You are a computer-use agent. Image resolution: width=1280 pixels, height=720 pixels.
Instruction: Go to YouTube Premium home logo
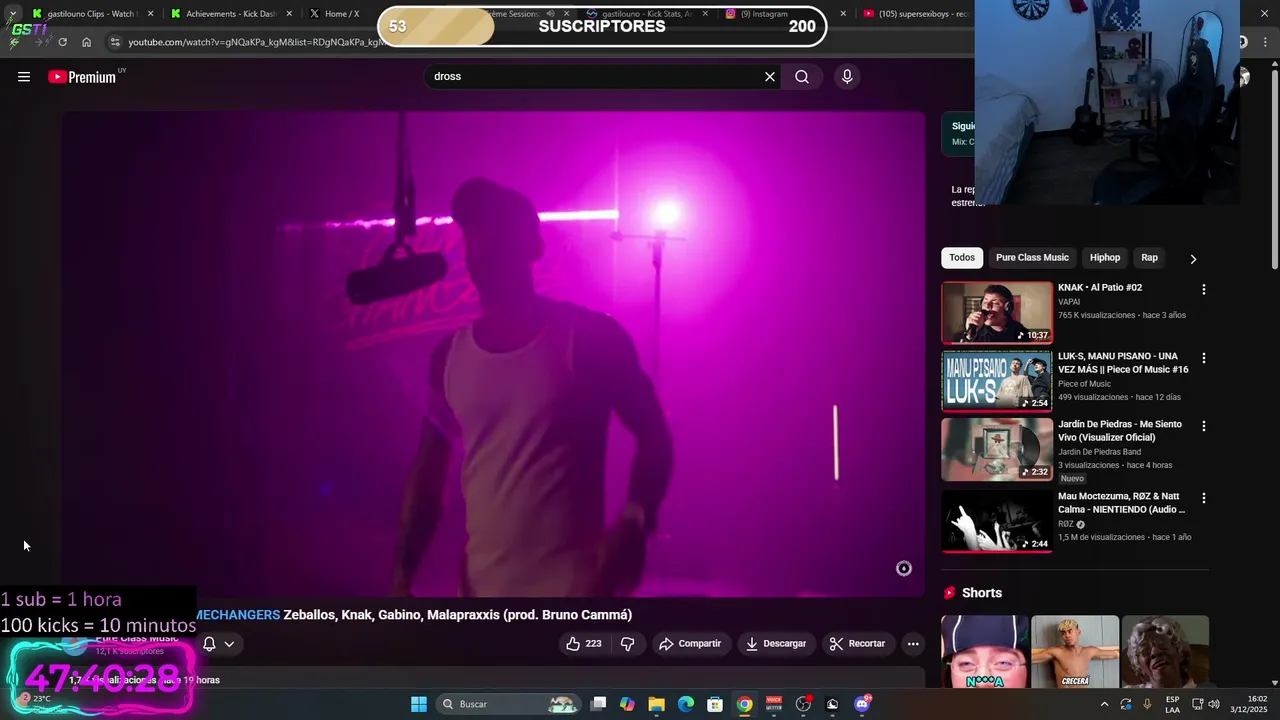coord(82,77)
